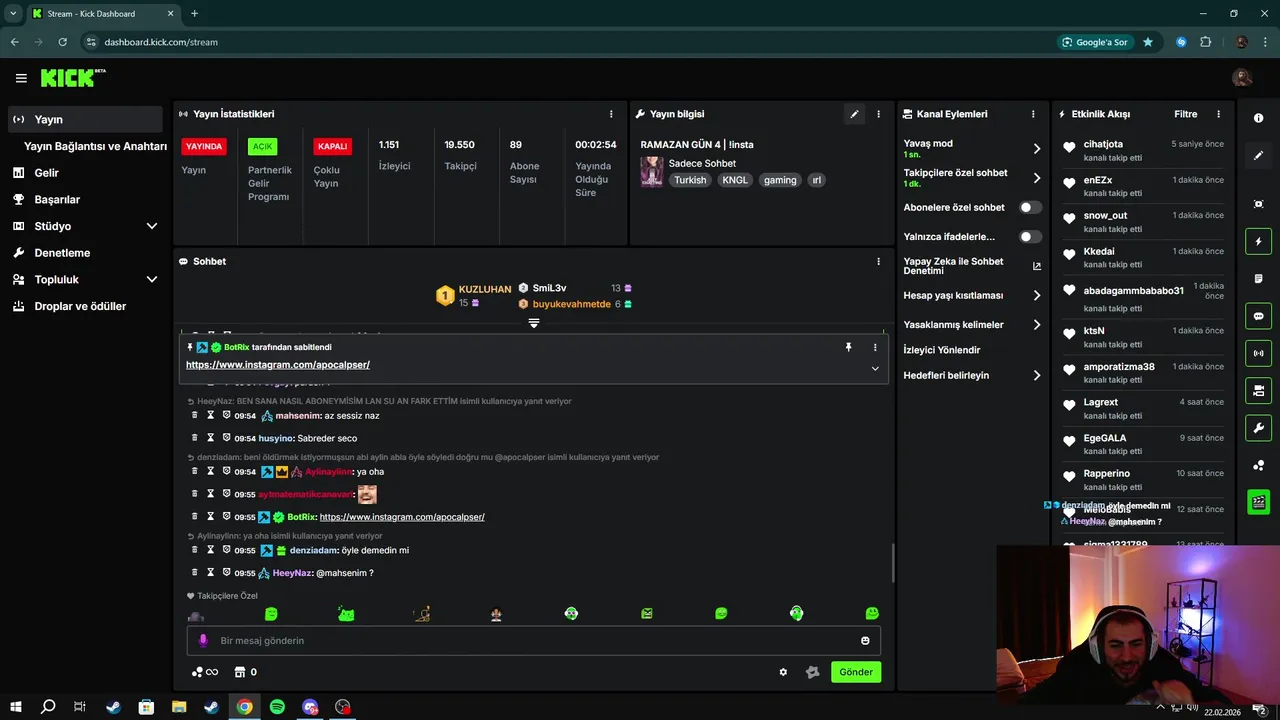Screen dimensions: 1280x720
Task: Open pinned message three-dot options
Action: [x=874, y=347]
